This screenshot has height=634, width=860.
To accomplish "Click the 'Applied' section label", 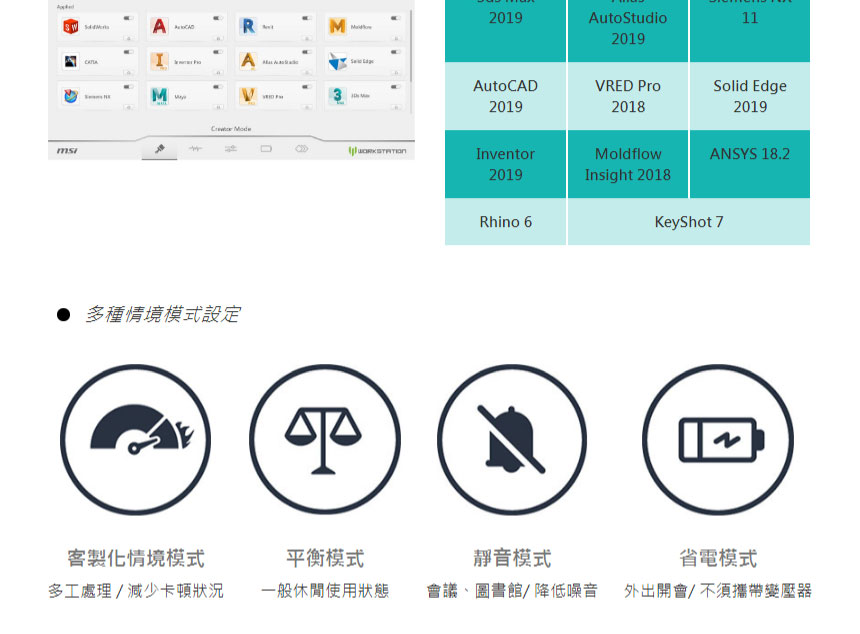I will pyautogui.click(x=65, y=7).
